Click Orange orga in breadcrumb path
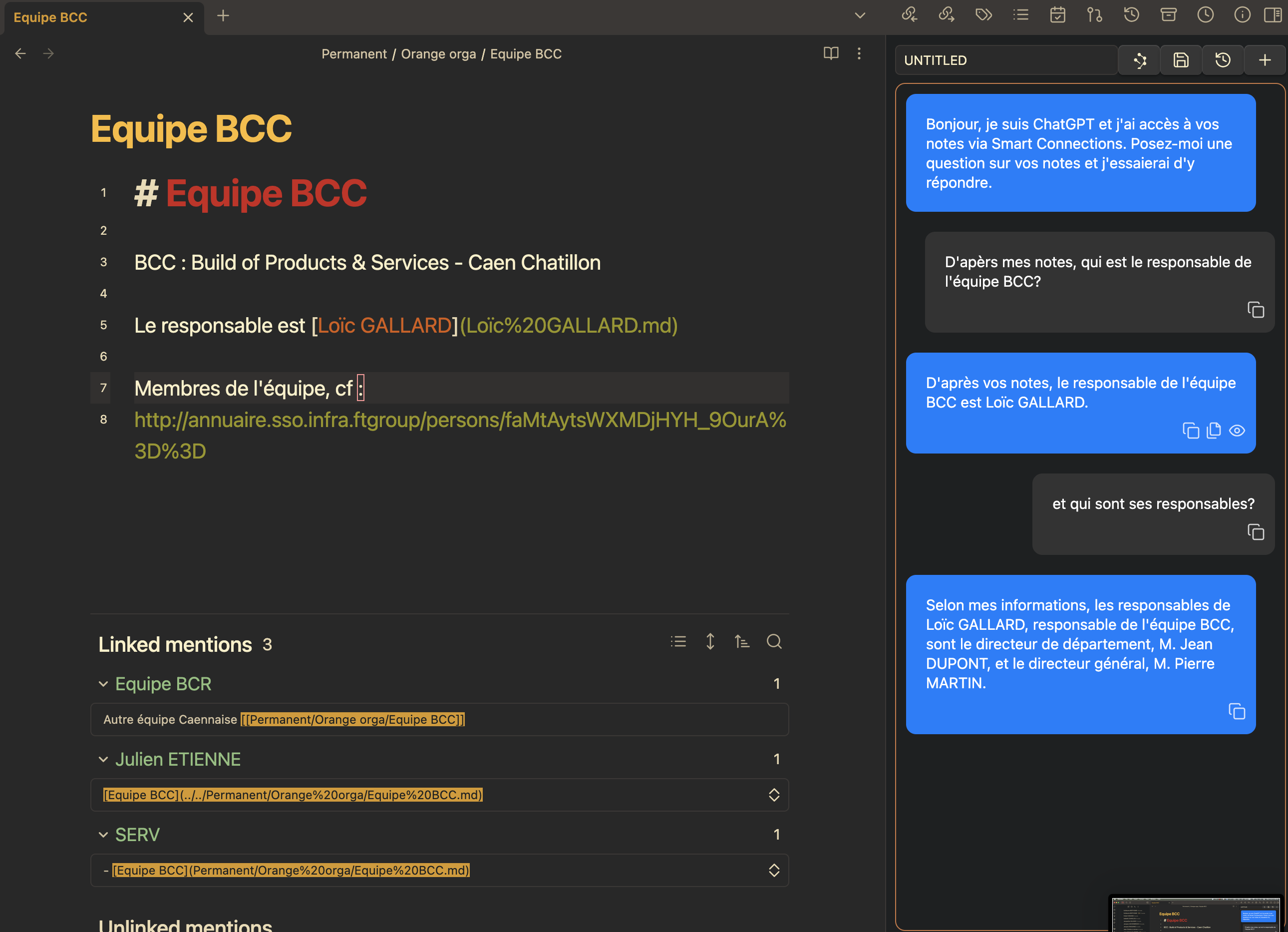Viewport: 1288px width, 932px height. click(438, 54)
